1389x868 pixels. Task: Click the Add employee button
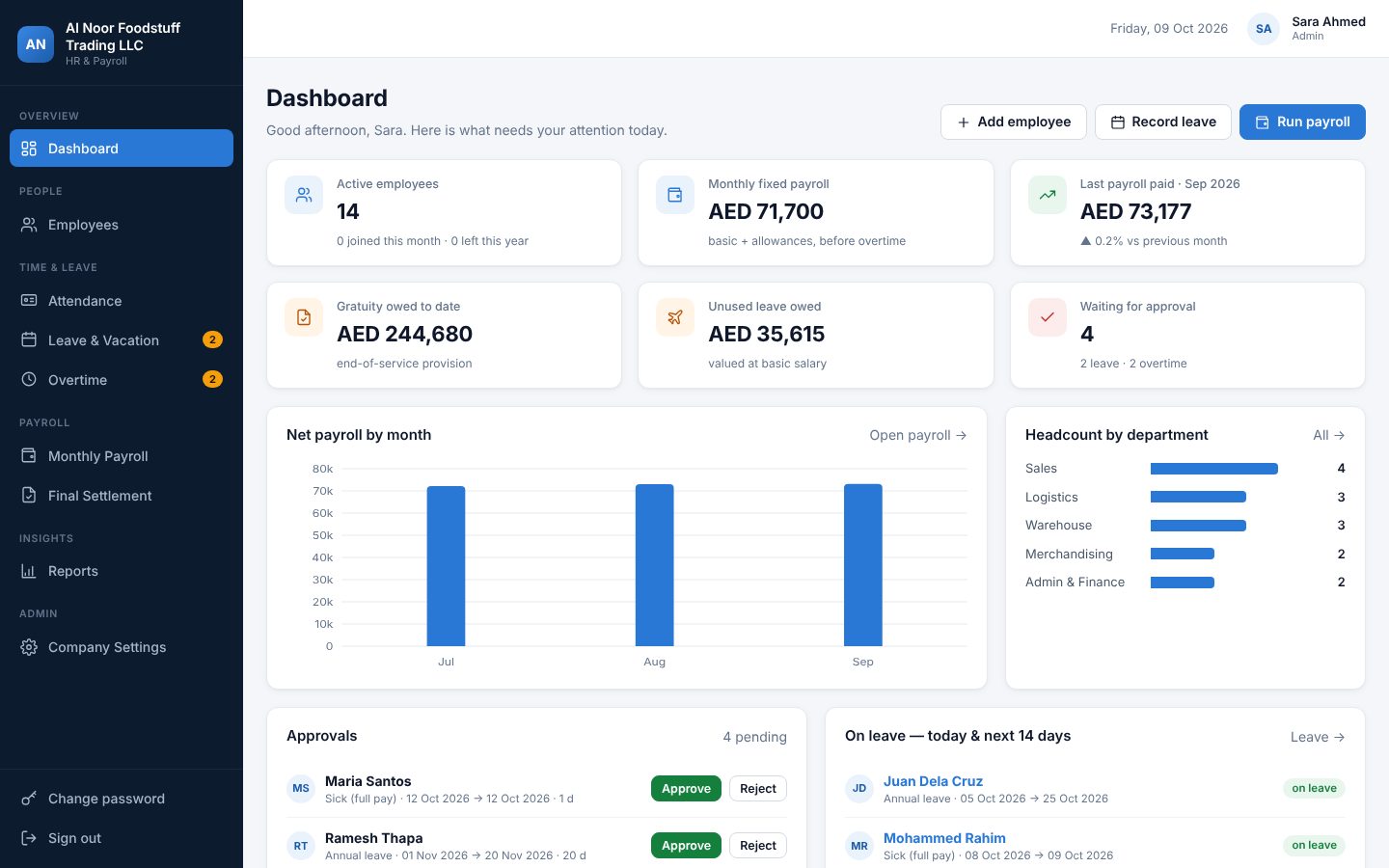pyautogui.click(x=1014, y=122)
